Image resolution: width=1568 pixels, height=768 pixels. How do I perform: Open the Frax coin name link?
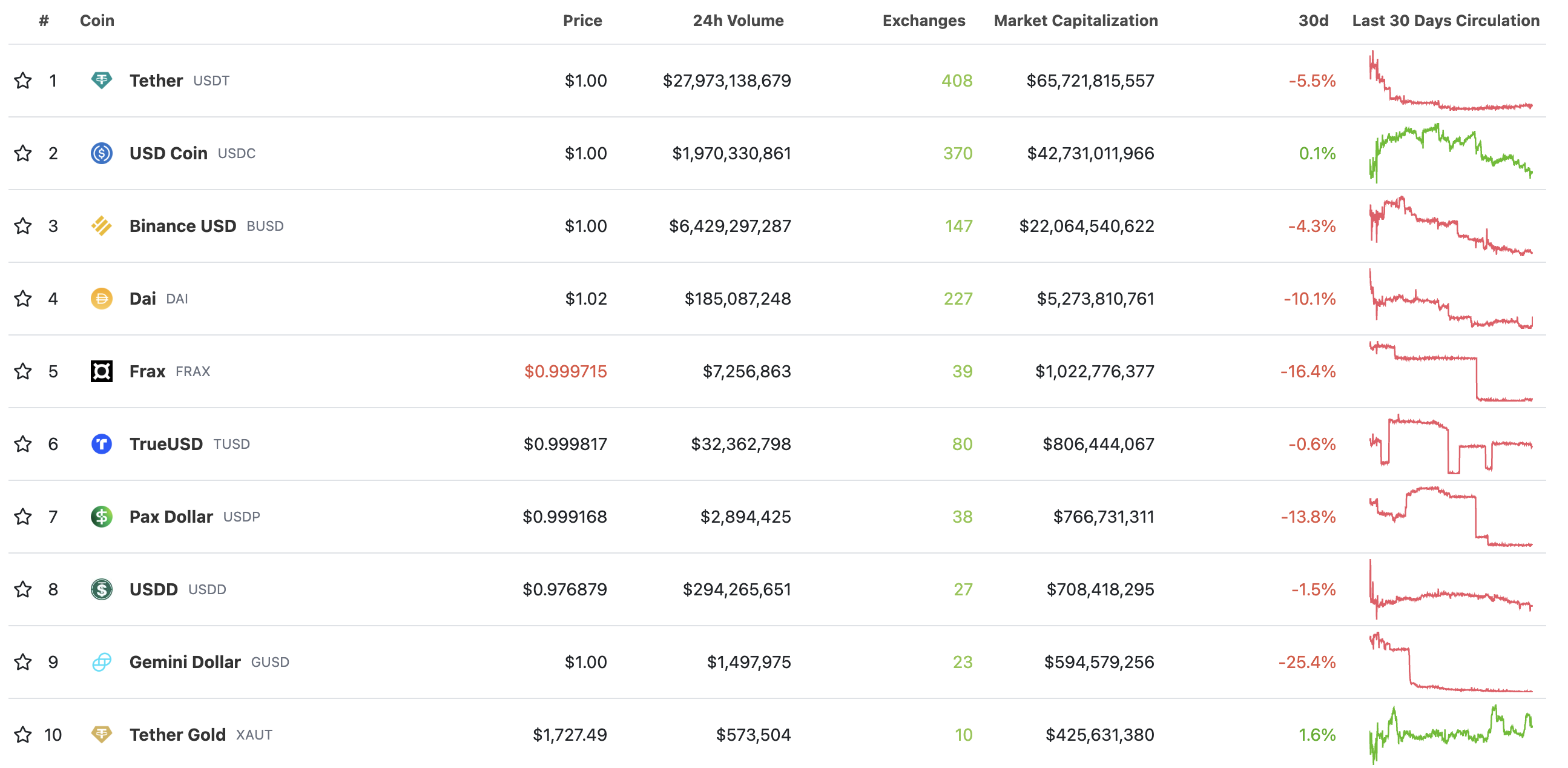[x=147, y=371]
